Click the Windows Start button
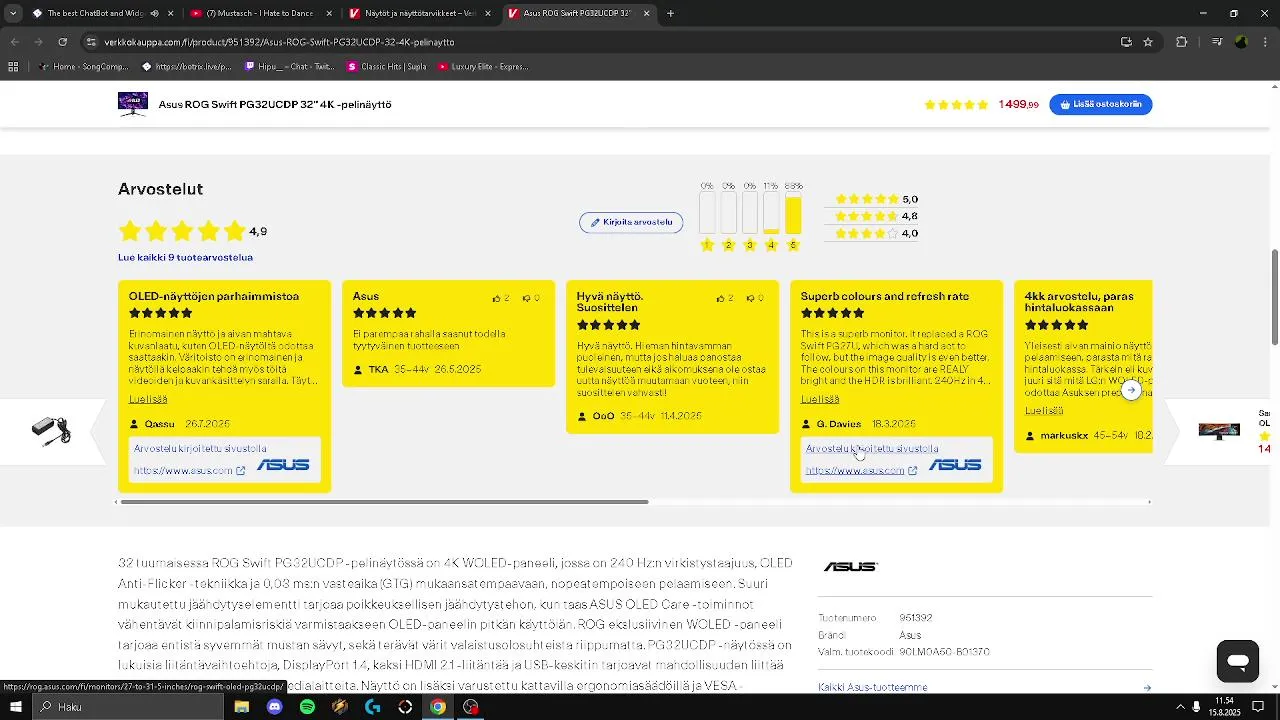 (x=16, y=707)
